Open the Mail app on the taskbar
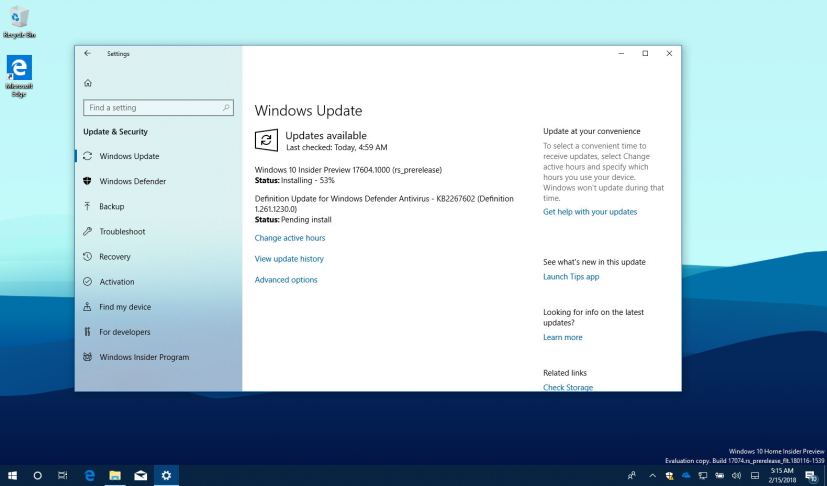The image size is (827, 486). pyautogui.click(x=140, y=475)
